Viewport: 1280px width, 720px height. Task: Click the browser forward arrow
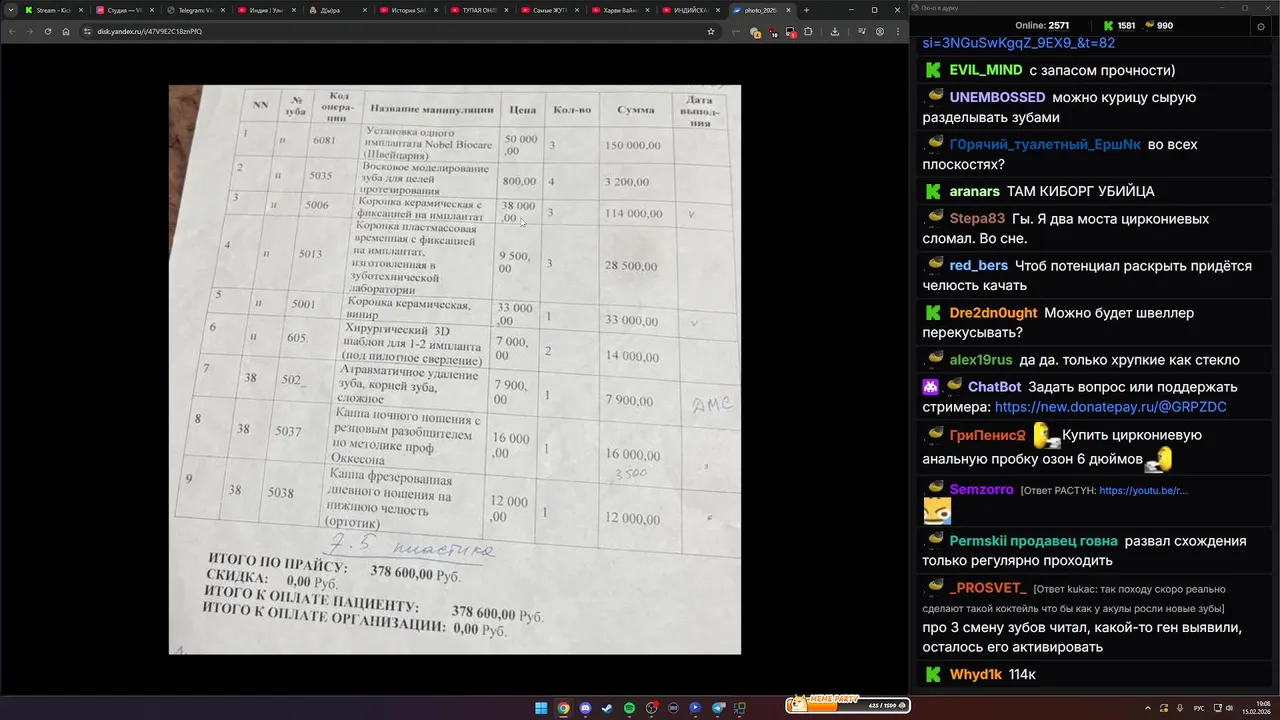coord(30,31)
